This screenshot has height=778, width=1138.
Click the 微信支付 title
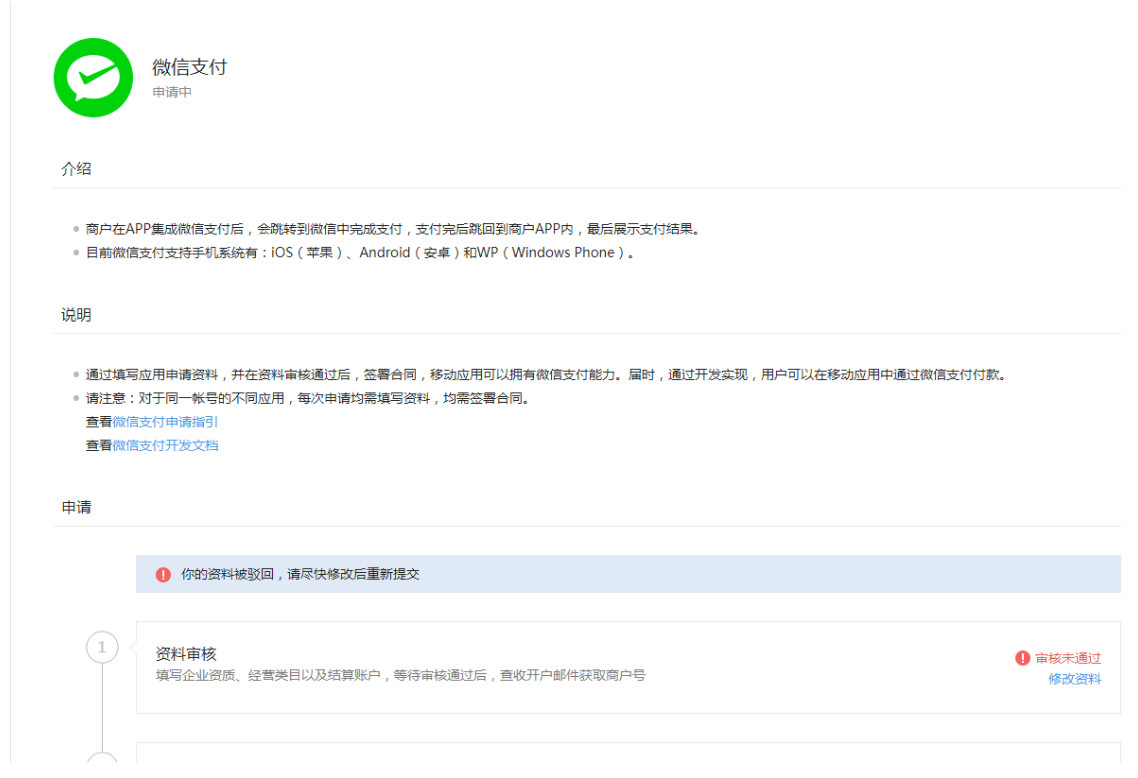coord(189,67)
